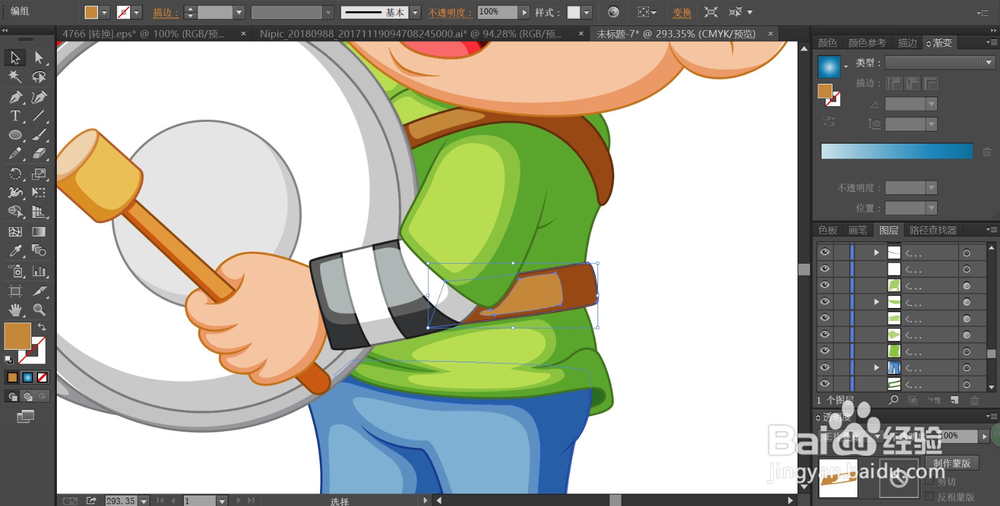Switch to the Nipic_20180988 document tab

tap(411, 34)
